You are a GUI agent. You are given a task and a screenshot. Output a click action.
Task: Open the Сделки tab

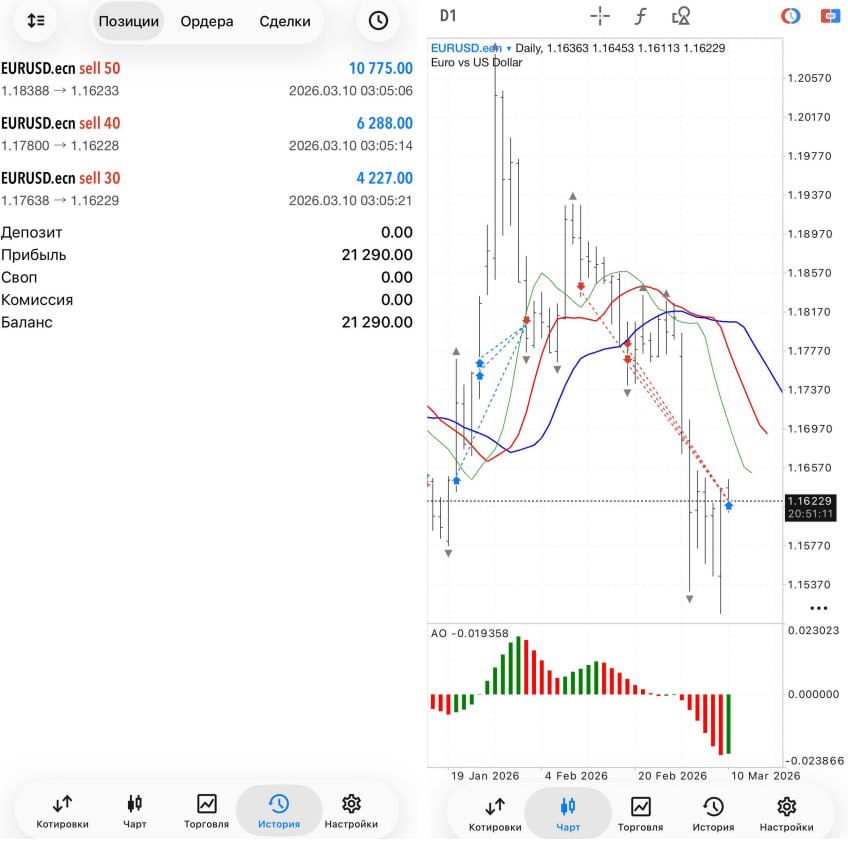pos(285,21)
